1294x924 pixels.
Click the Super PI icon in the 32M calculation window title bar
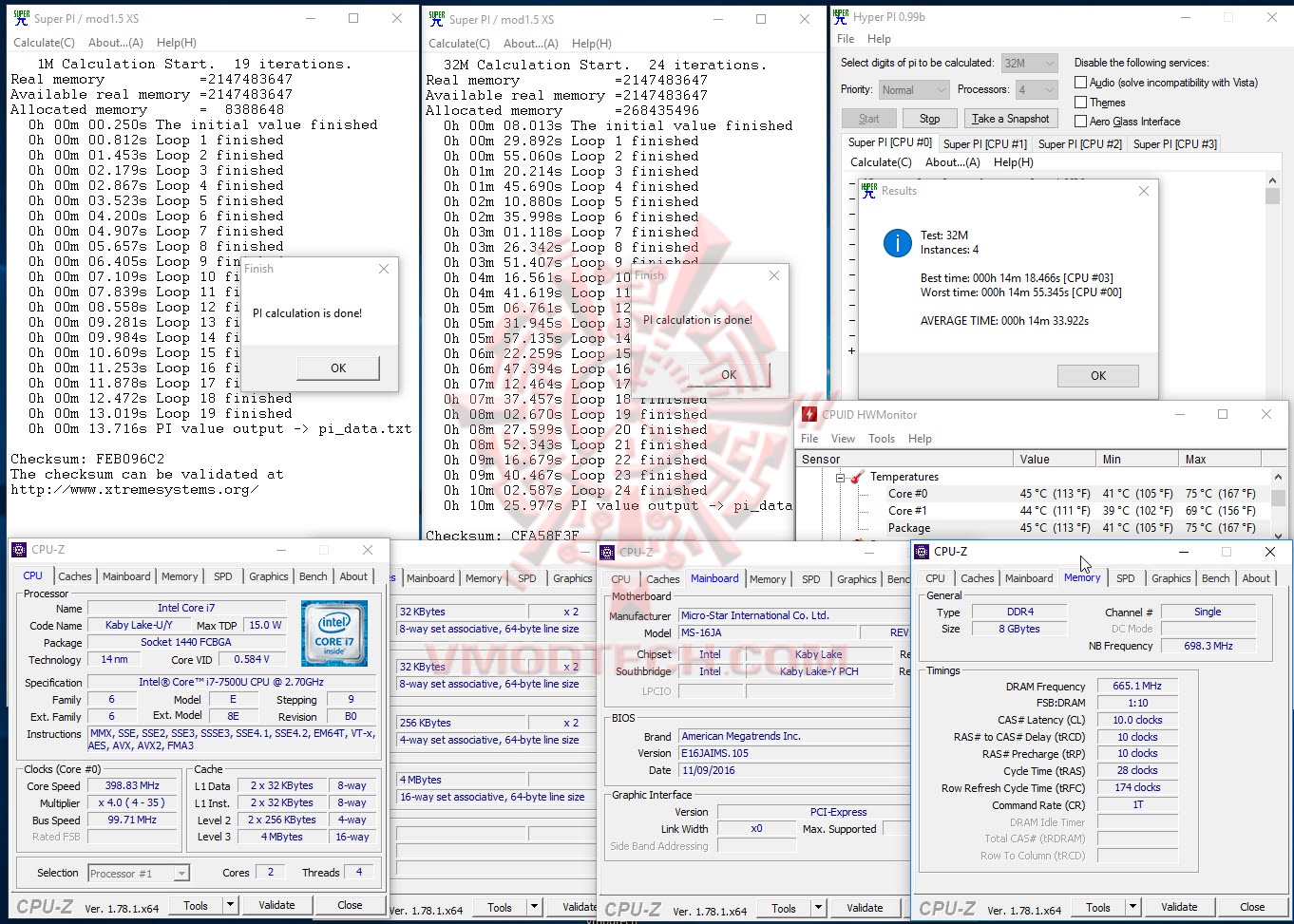pyautogui.click(x=436, y=18)
